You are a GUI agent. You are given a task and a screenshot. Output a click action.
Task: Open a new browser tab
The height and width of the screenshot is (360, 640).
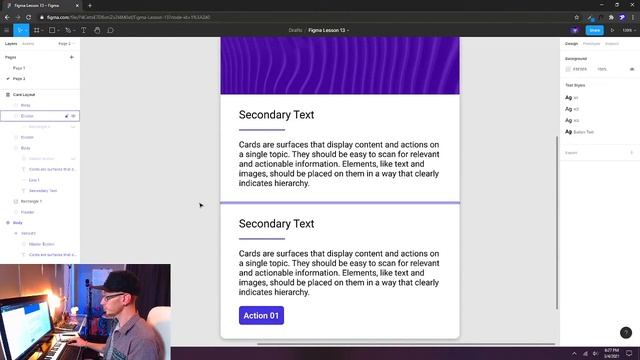pos(90,6)
